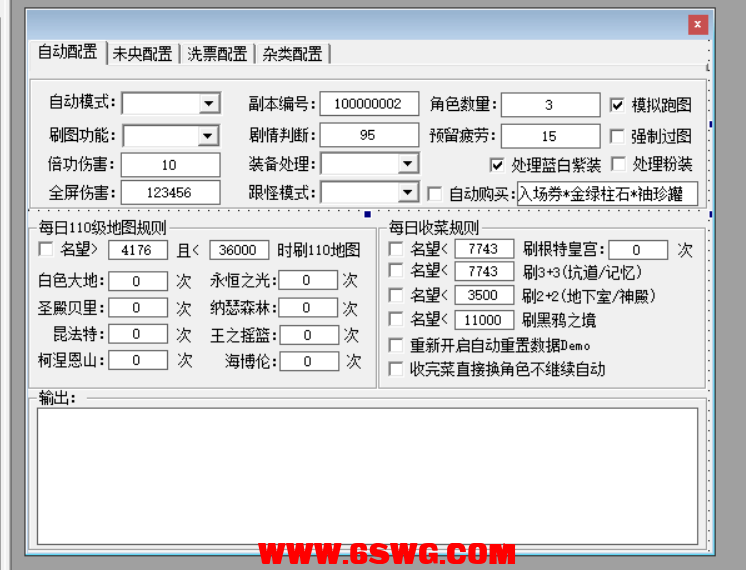This screenshot has width=746, height=570.
Task: Enable 重新开启自动重置数据Demo checkbox
Action: coord(396,345)
